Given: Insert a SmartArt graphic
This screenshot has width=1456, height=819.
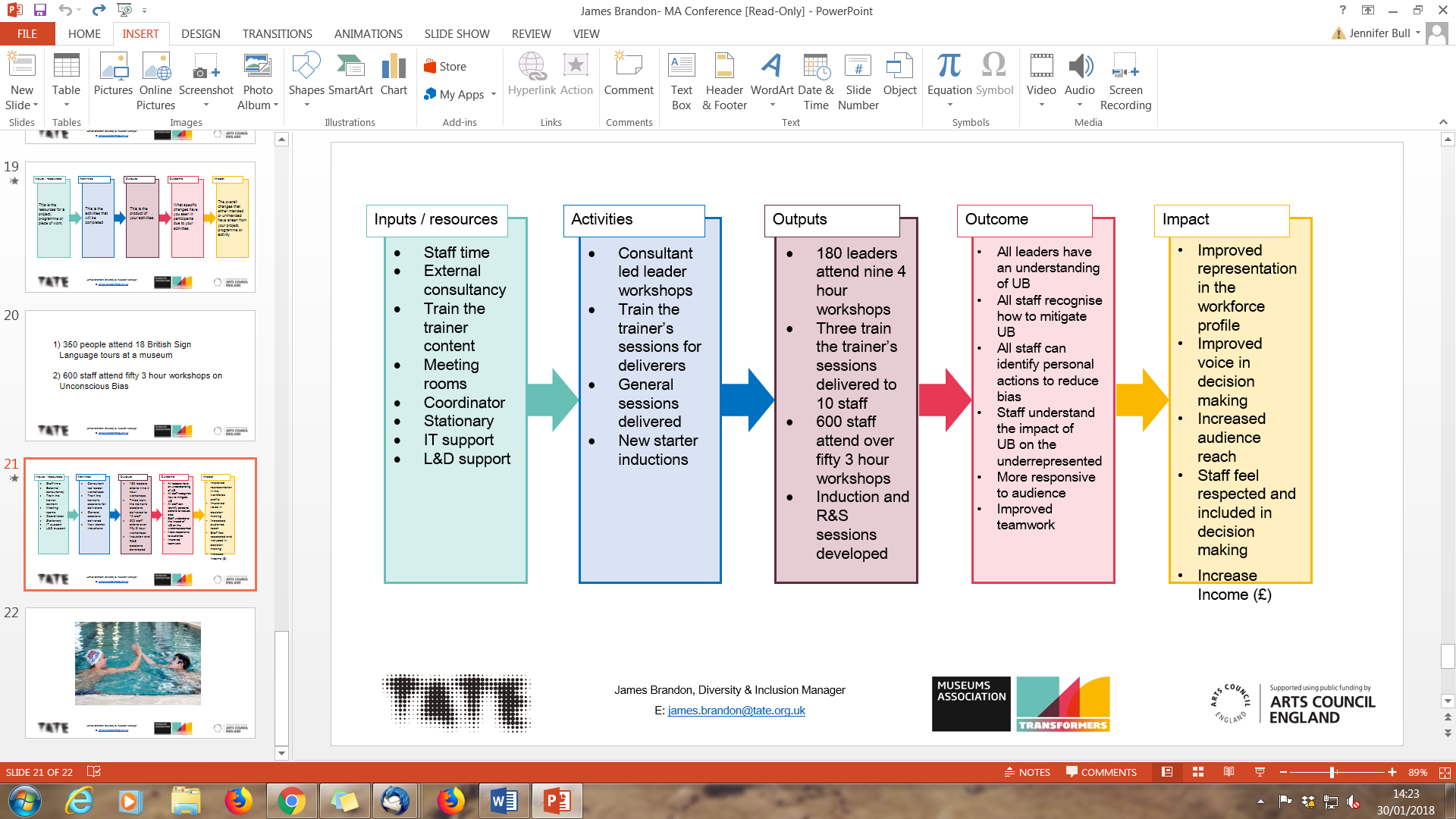Looking at the screenshot, I should point(350,75).
